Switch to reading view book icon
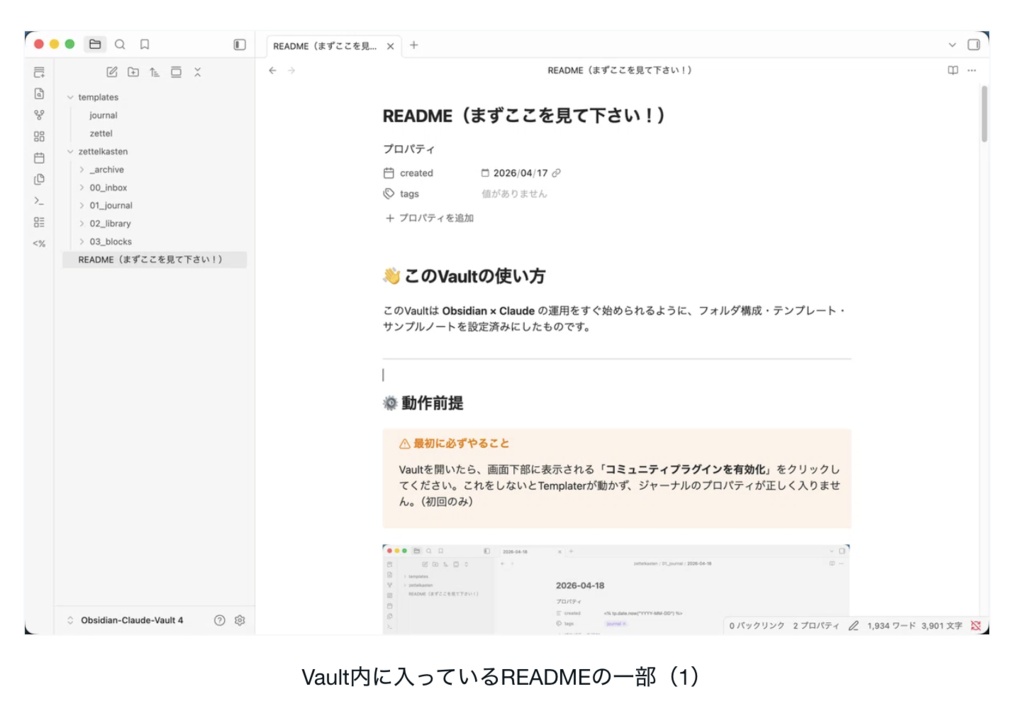 point(953,70)
